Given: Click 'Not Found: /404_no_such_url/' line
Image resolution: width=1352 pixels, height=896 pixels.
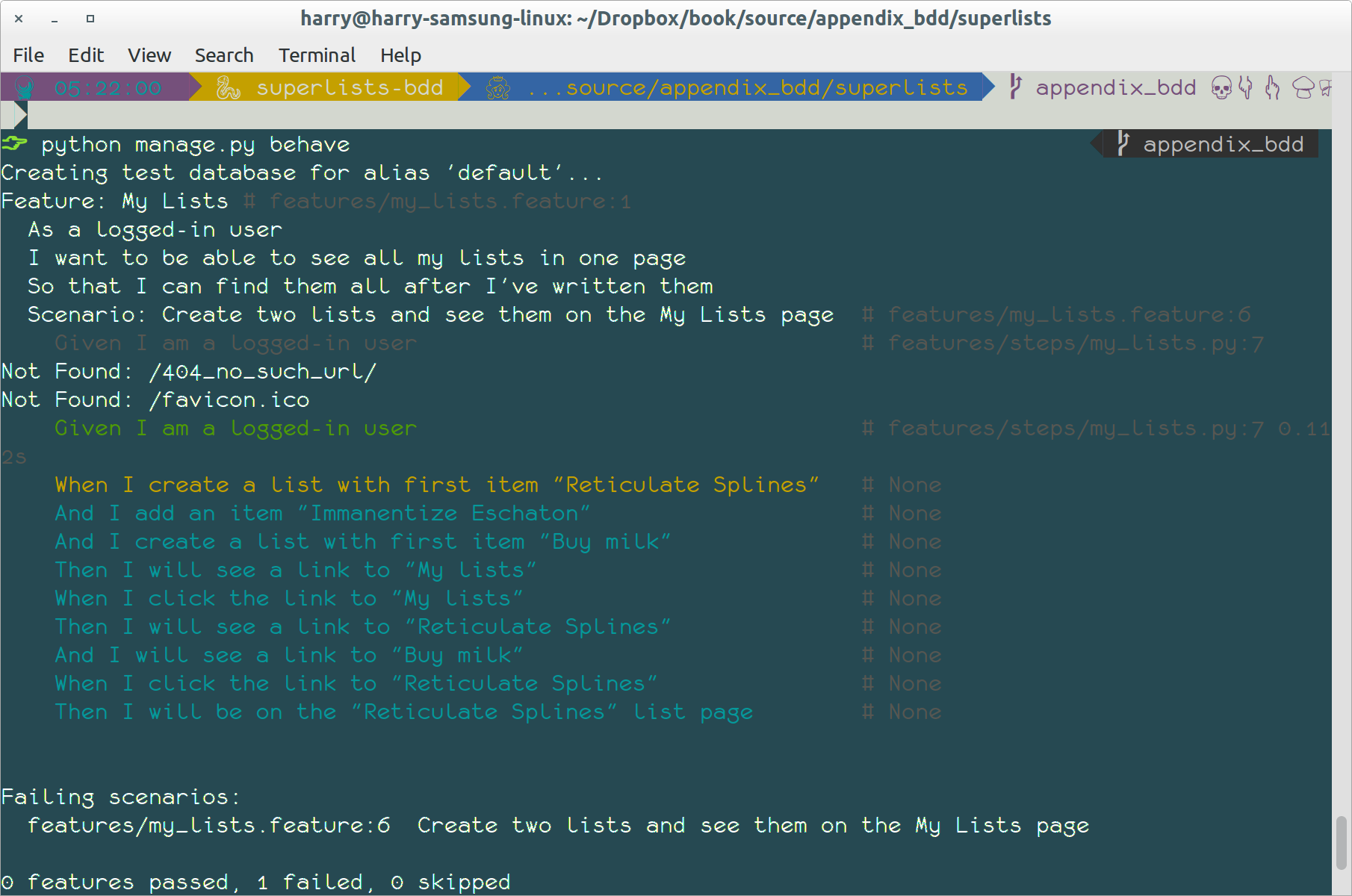Looking at the screenshot, I should [x=189, y=372].
